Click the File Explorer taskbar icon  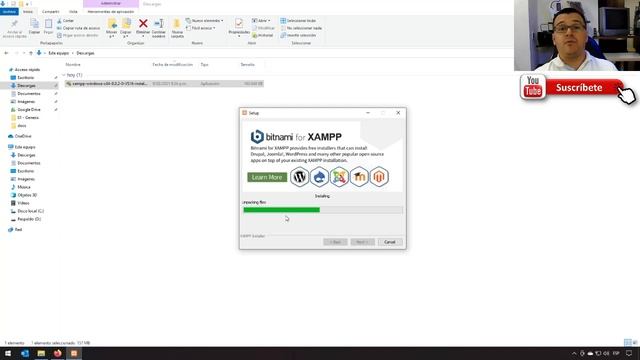(x=41, y=353)
